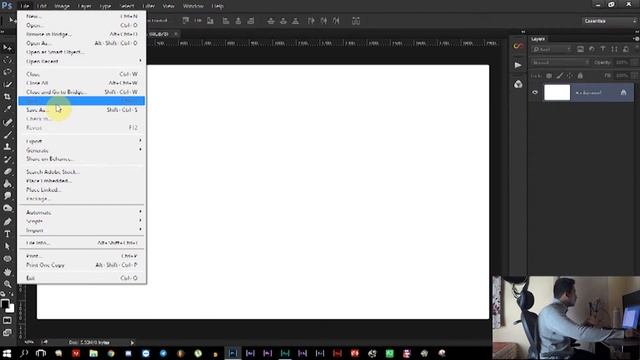The height and width of the screenshot is (360, 640).
Task: Open the Image menu
Action: [62, 6]
